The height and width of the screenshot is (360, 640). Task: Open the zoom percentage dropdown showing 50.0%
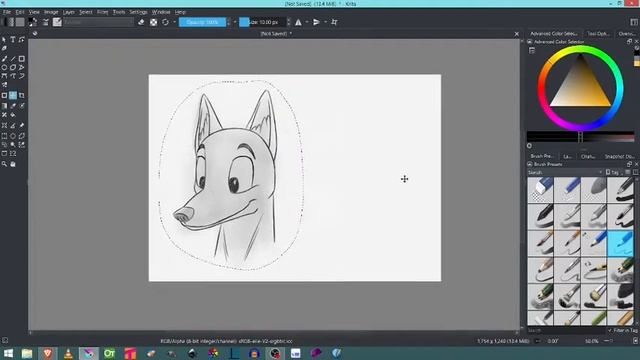coord(592,341)
